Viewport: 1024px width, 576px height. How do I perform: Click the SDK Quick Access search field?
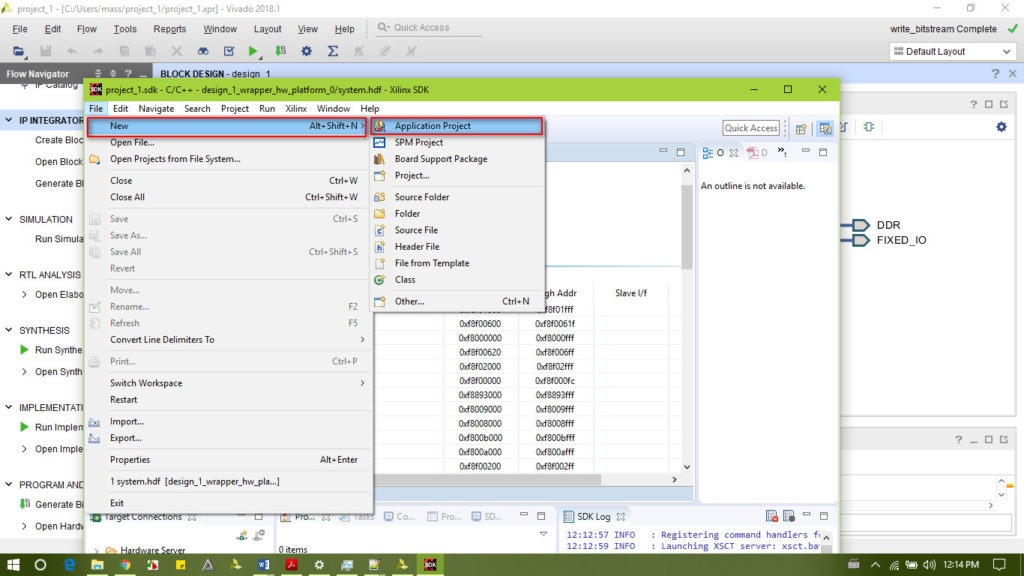751,128
